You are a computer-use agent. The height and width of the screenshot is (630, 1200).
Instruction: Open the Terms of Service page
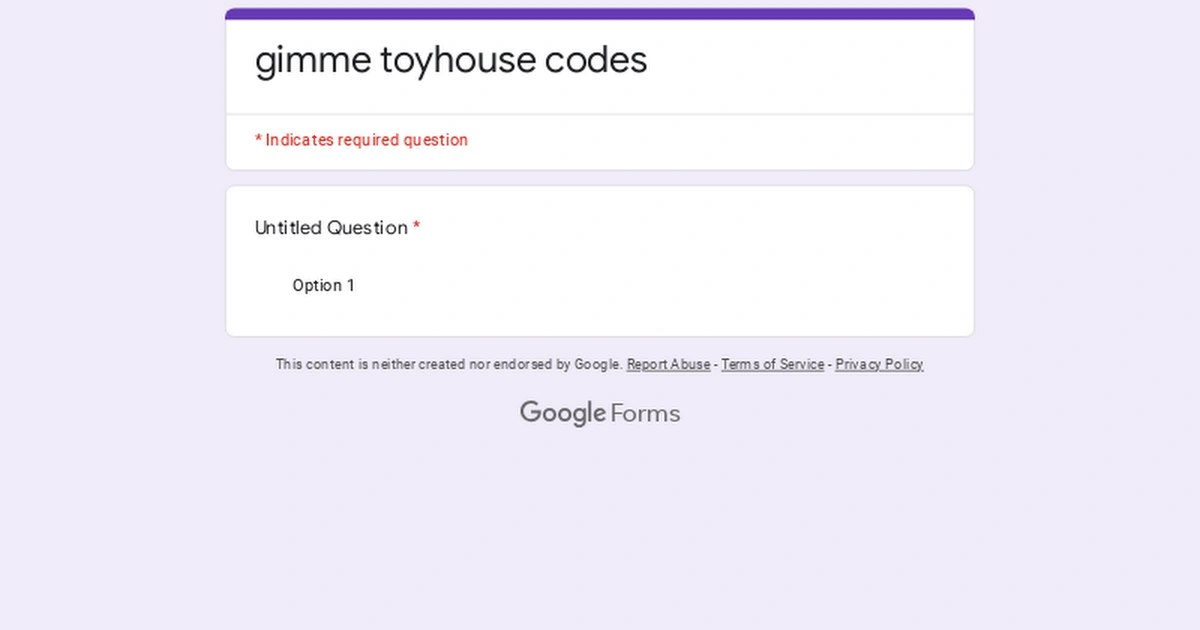point(772,364)
